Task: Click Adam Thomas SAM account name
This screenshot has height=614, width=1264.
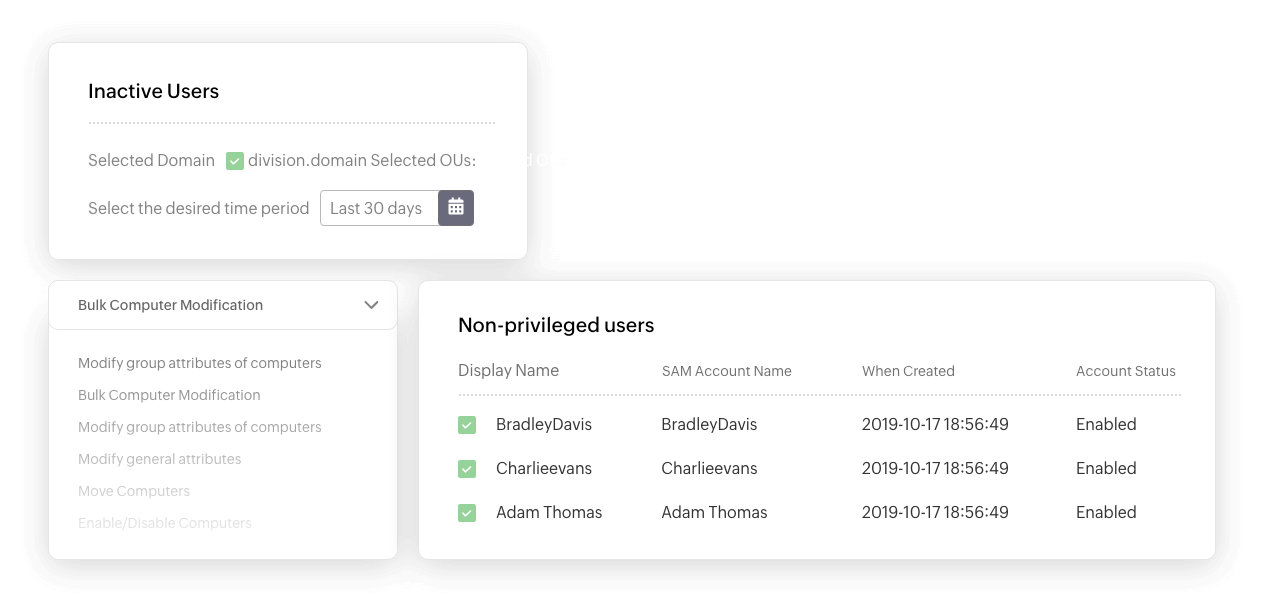Action: point(714,513)
